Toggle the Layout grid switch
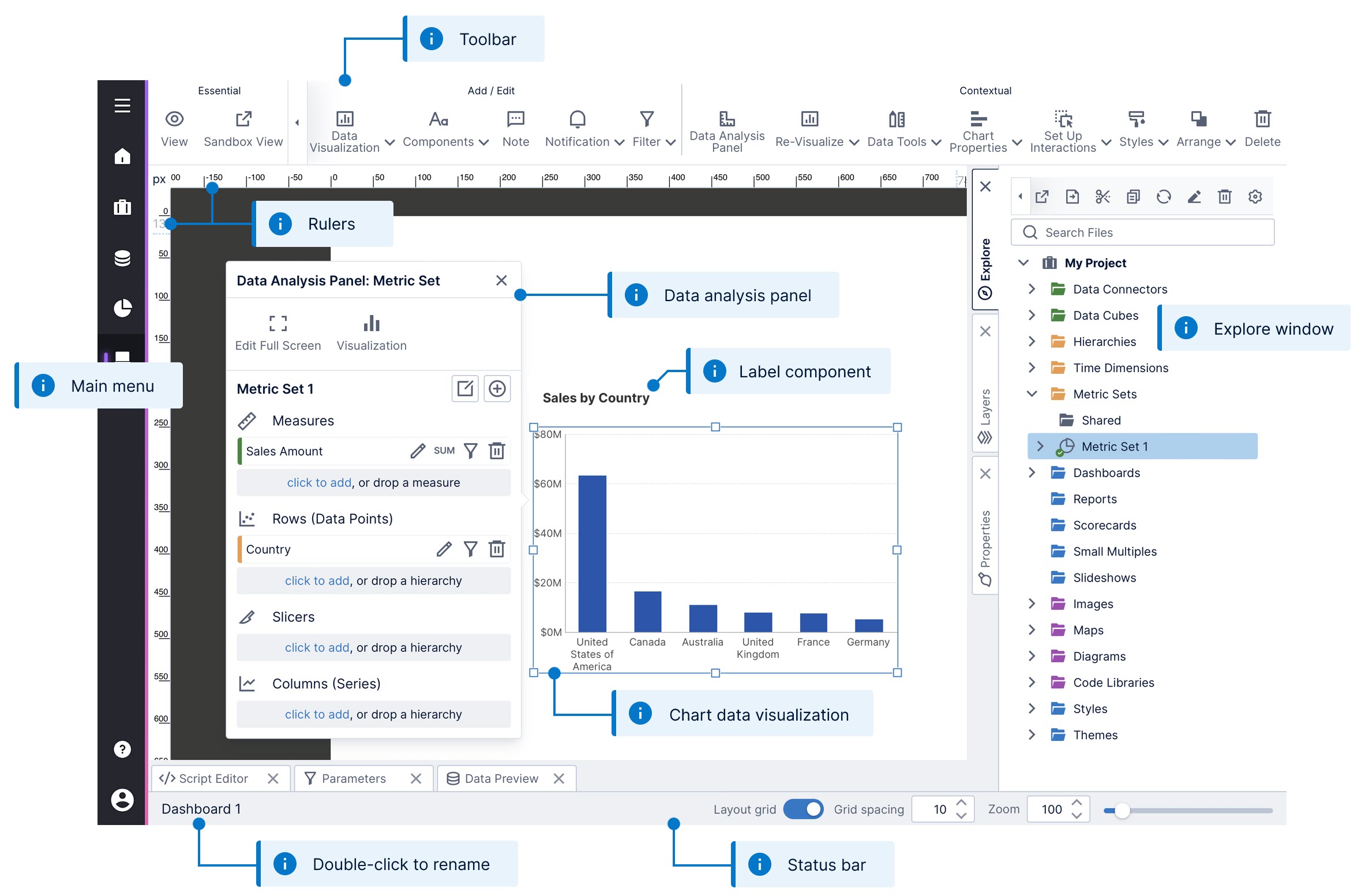This screenshot has height=896, width=1365. [803, 809]
